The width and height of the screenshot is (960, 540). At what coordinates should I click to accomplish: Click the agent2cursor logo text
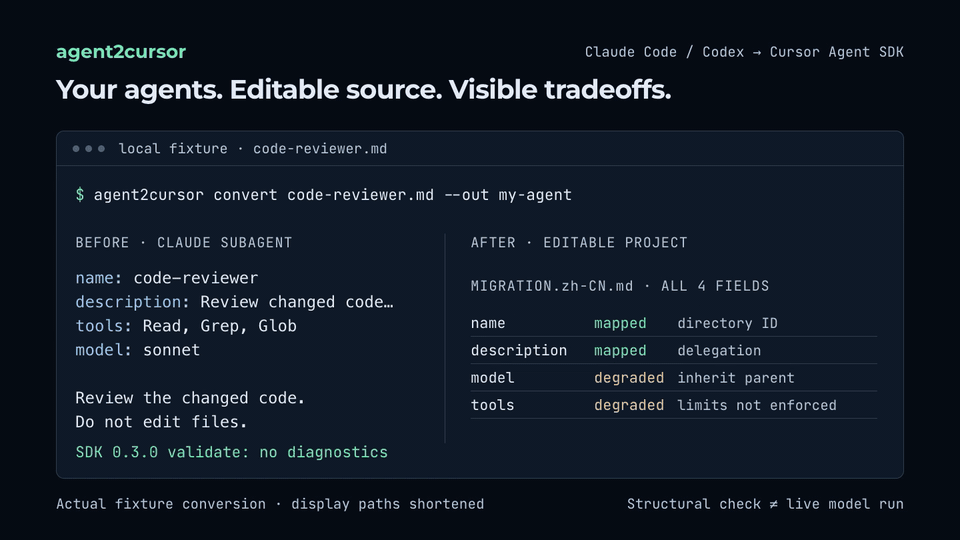coord(121,52)
